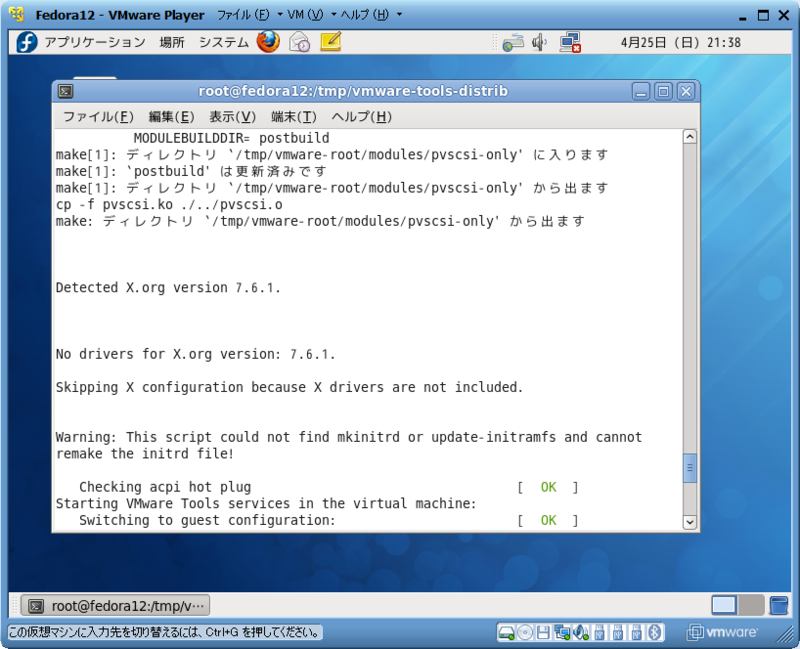Viewport: 800px width, 649px height.
Task: Open the terminal 表示(V) menu
Action: coord(232,117)
